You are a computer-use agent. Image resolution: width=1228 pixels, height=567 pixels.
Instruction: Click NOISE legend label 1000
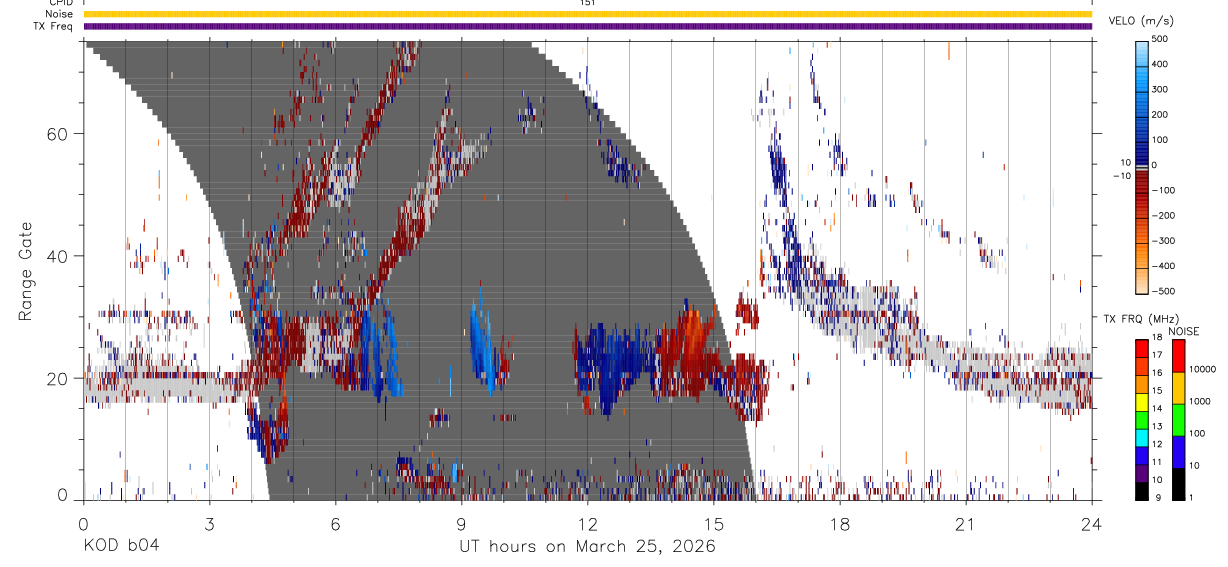coord(1200,401)
